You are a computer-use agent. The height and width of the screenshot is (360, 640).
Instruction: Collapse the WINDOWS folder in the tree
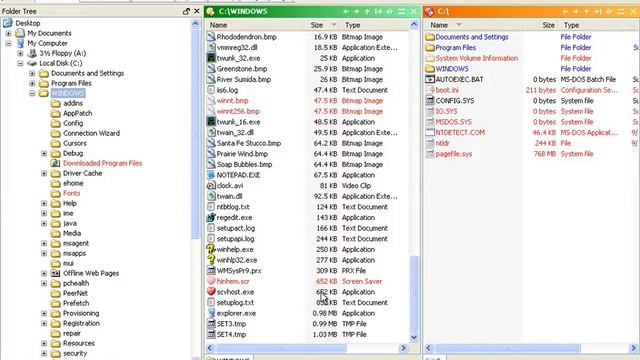(x=32, y=93)
